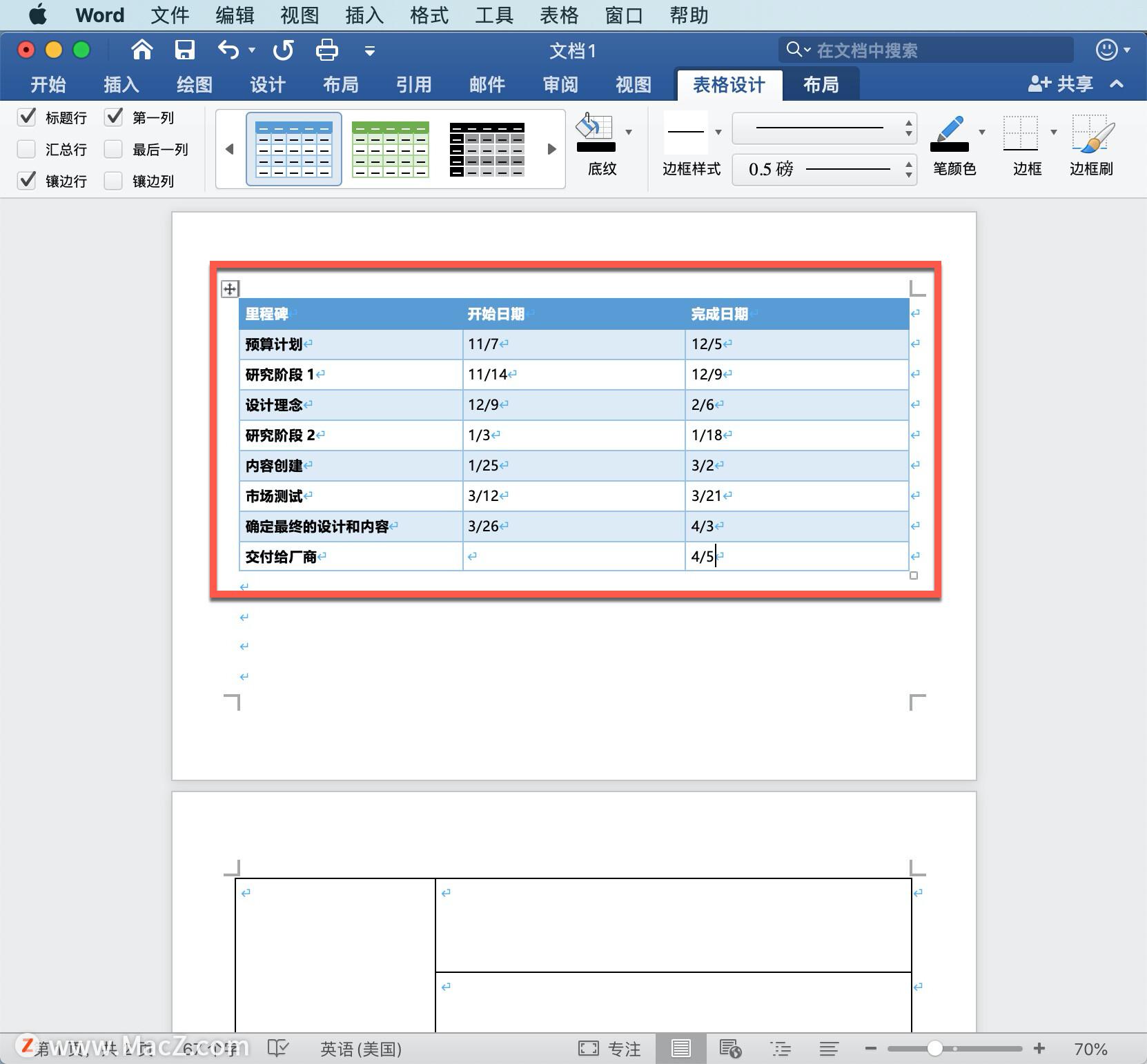
Task: Click the 共享 share button
Action: pyautogui.click(x=1061, y=84)
